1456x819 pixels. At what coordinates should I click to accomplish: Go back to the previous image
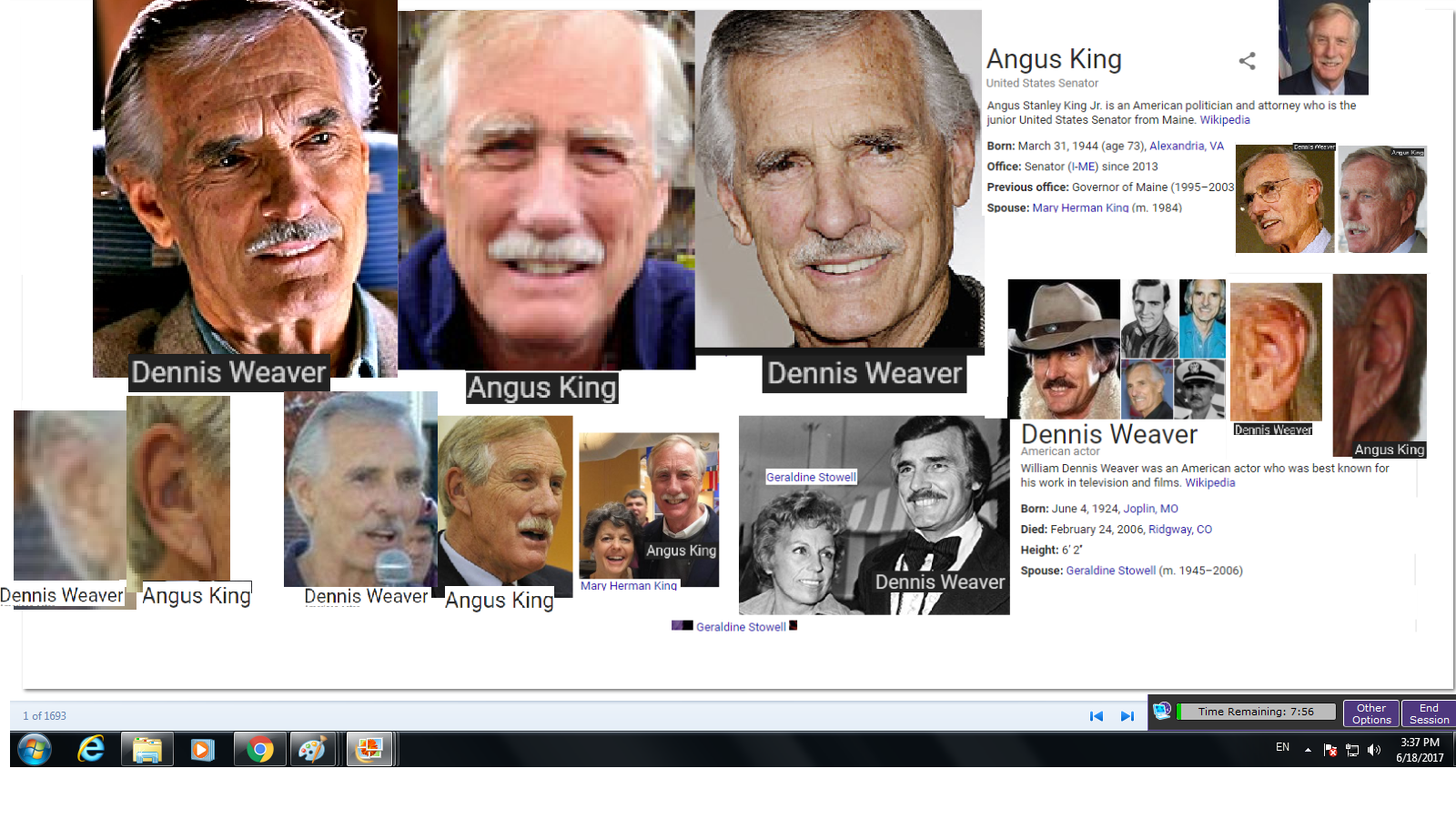[x=1097, y=716]
